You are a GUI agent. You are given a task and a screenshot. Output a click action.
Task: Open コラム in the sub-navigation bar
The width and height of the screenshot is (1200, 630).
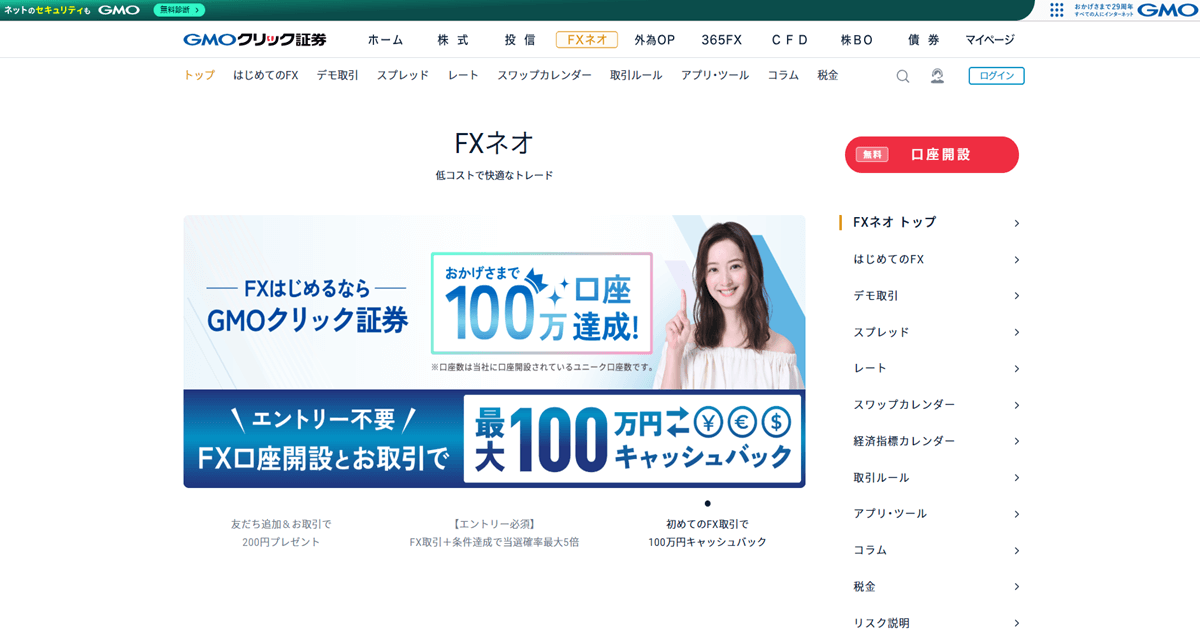click(783, 75)
